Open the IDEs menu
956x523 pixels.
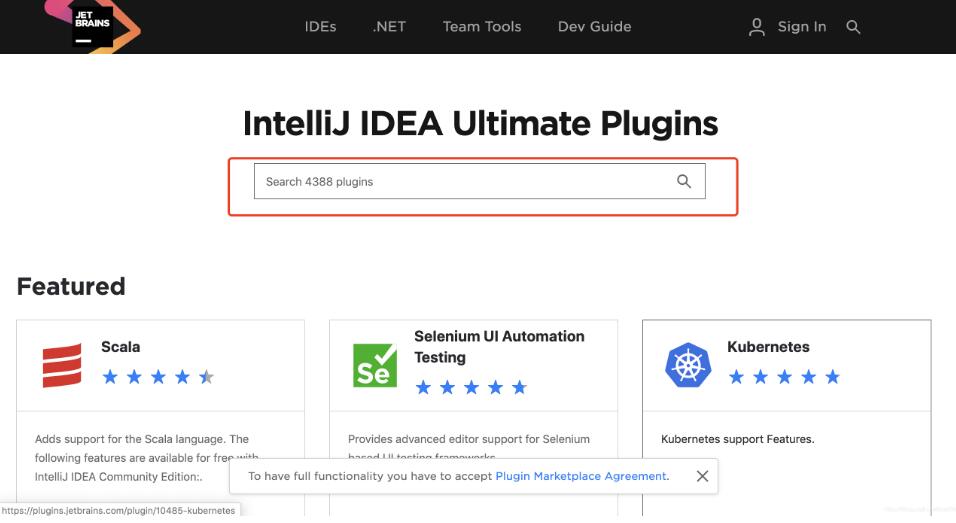tap(320, 27)
